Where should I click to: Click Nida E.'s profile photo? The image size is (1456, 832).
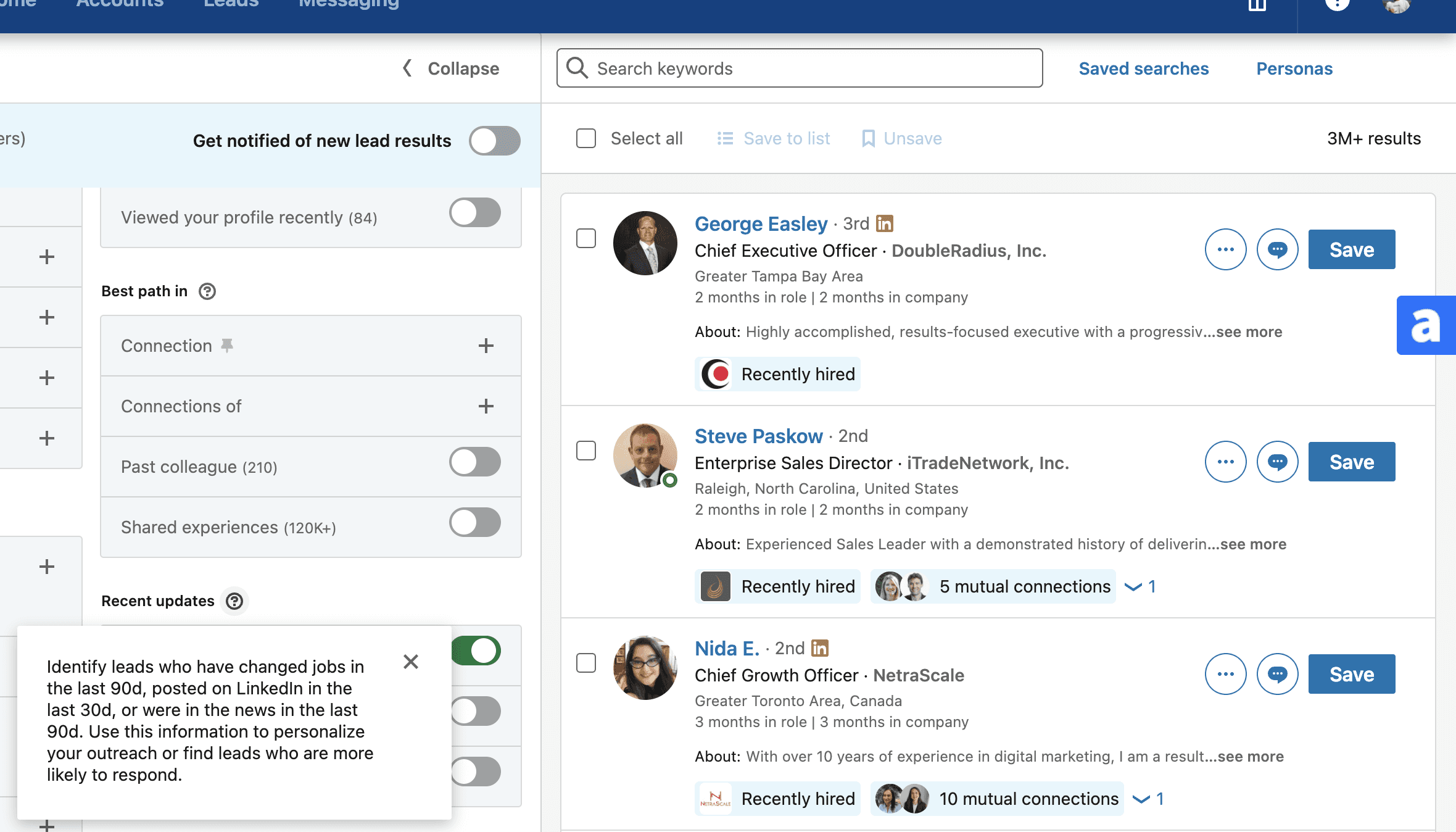coord(645,668)
